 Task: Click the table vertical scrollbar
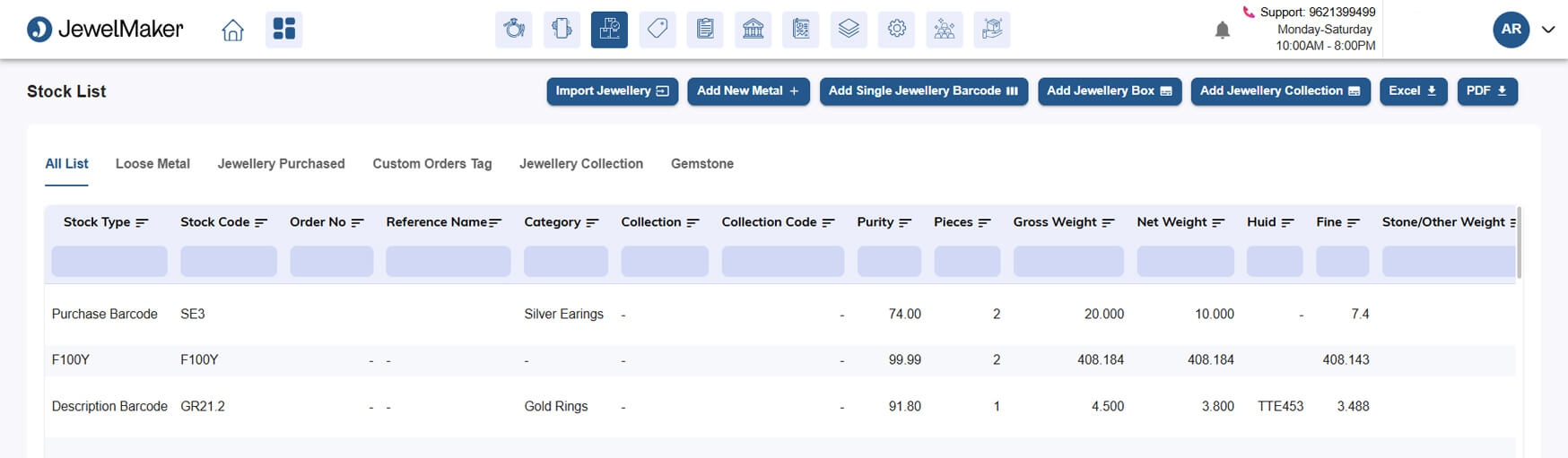(1519, 243)
